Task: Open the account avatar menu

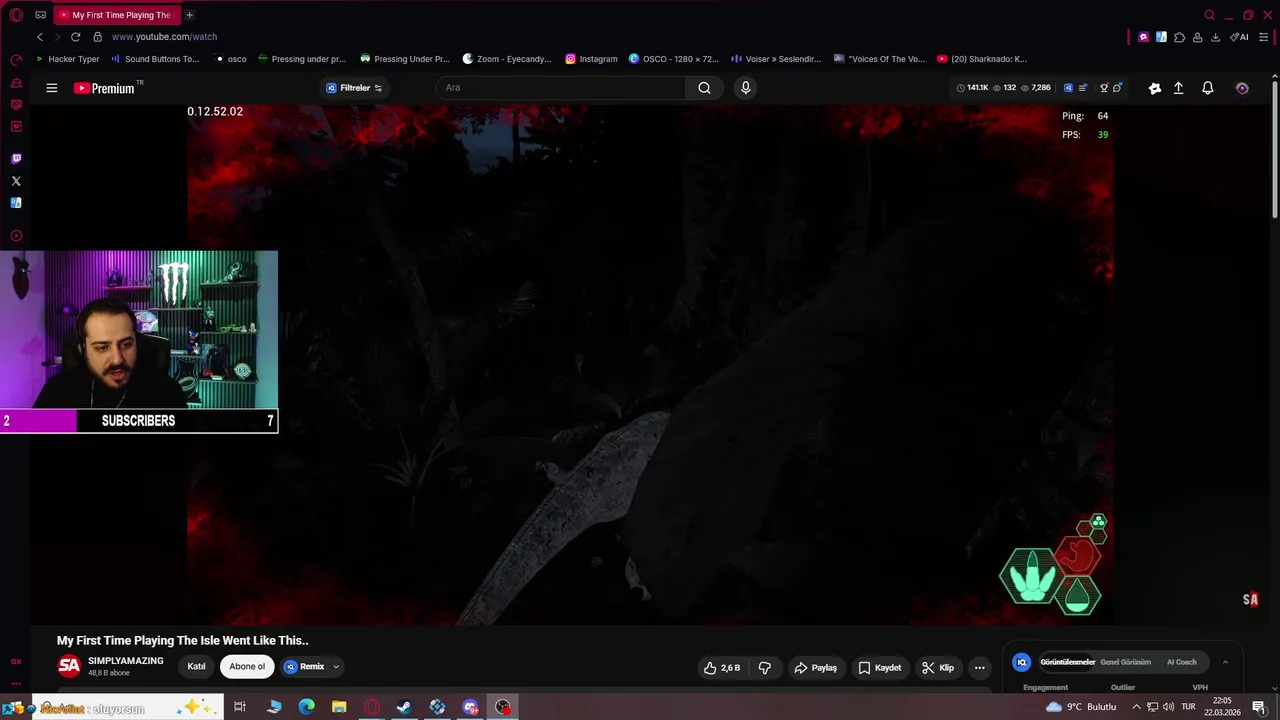Action: click(x=1242, y=88)
